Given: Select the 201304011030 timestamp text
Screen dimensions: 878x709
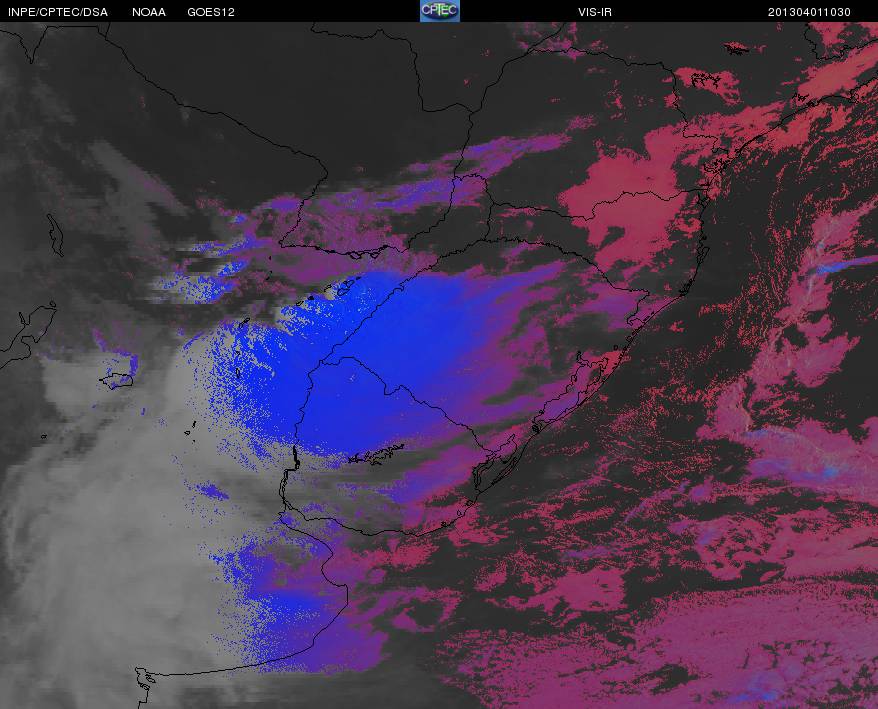Looking at the screenshot, I should [809, 12].
